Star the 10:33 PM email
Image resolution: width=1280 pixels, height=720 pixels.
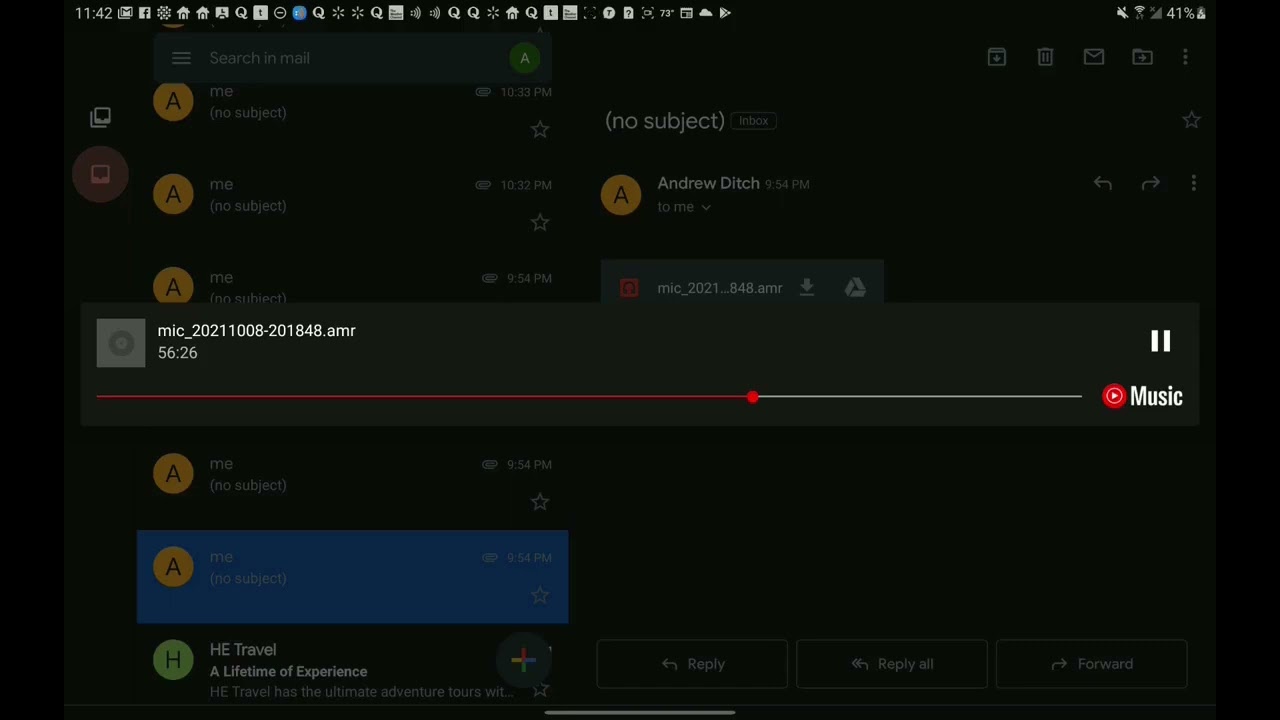point(540,129)
